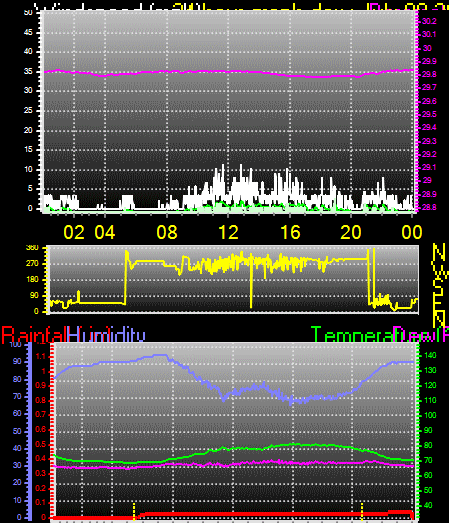Select 40 on the green temperature axis

coord(428,506)
